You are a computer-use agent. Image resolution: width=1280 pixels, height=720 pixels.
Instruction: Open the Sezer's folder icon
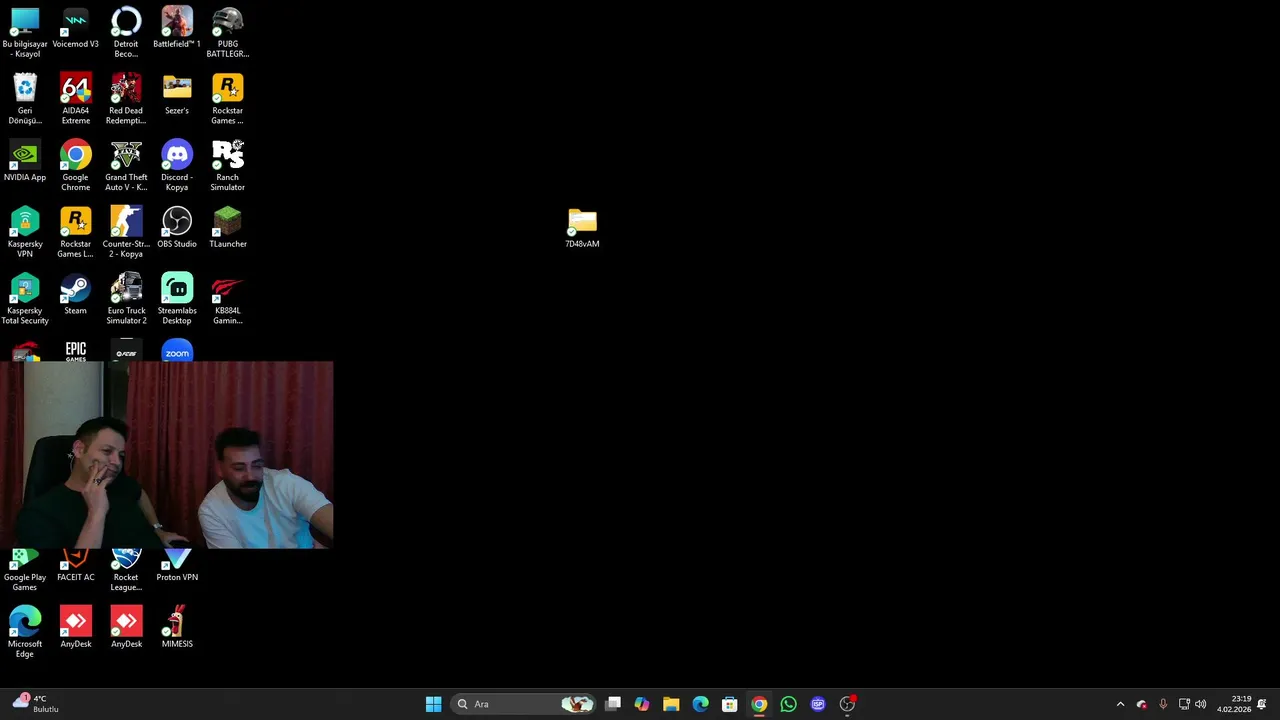point(177,95)
